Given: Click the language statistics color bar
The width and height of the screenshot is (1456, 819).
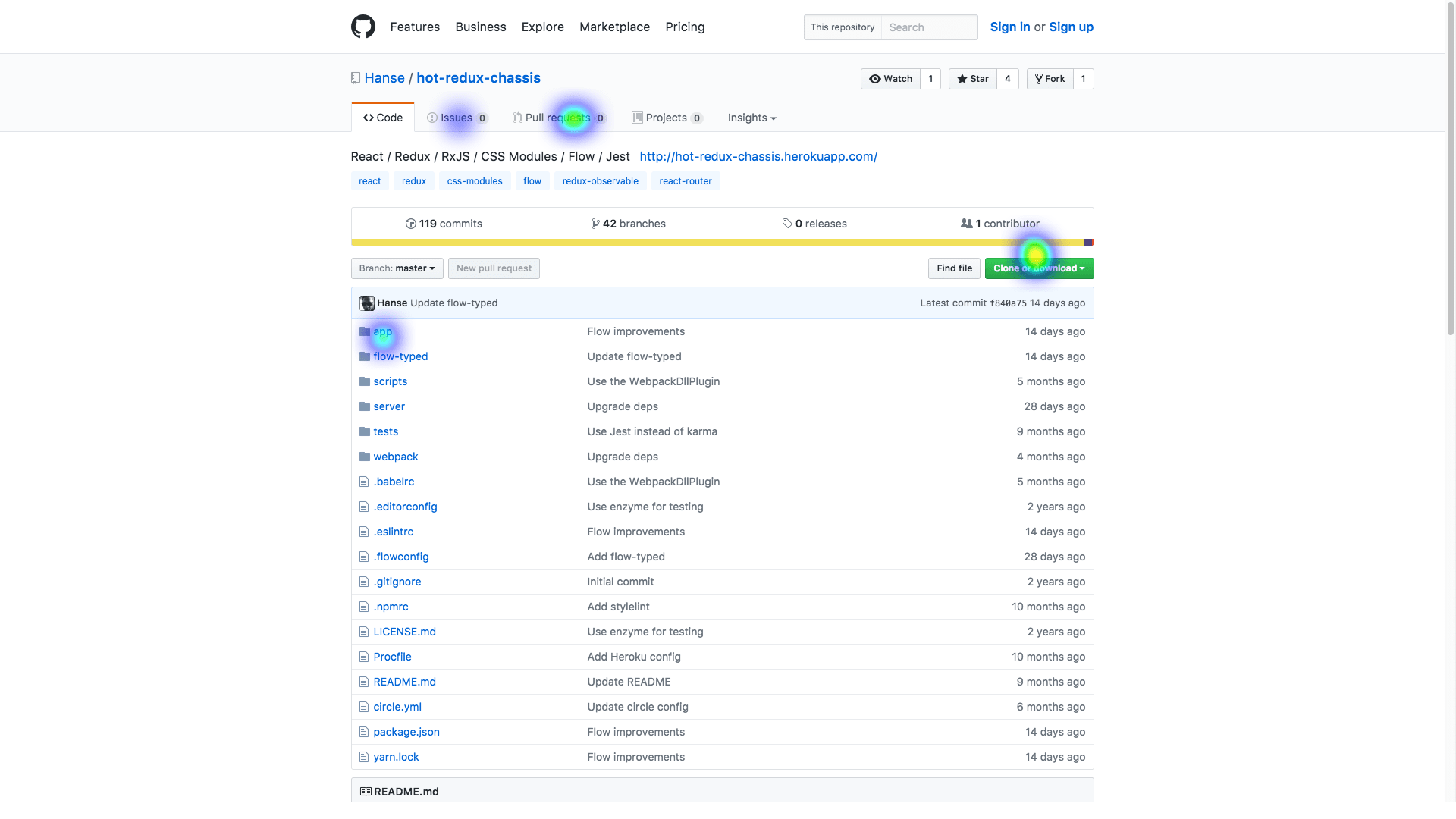Looking at the screenshot, I should pyautogui.click(x=720, y=242).
